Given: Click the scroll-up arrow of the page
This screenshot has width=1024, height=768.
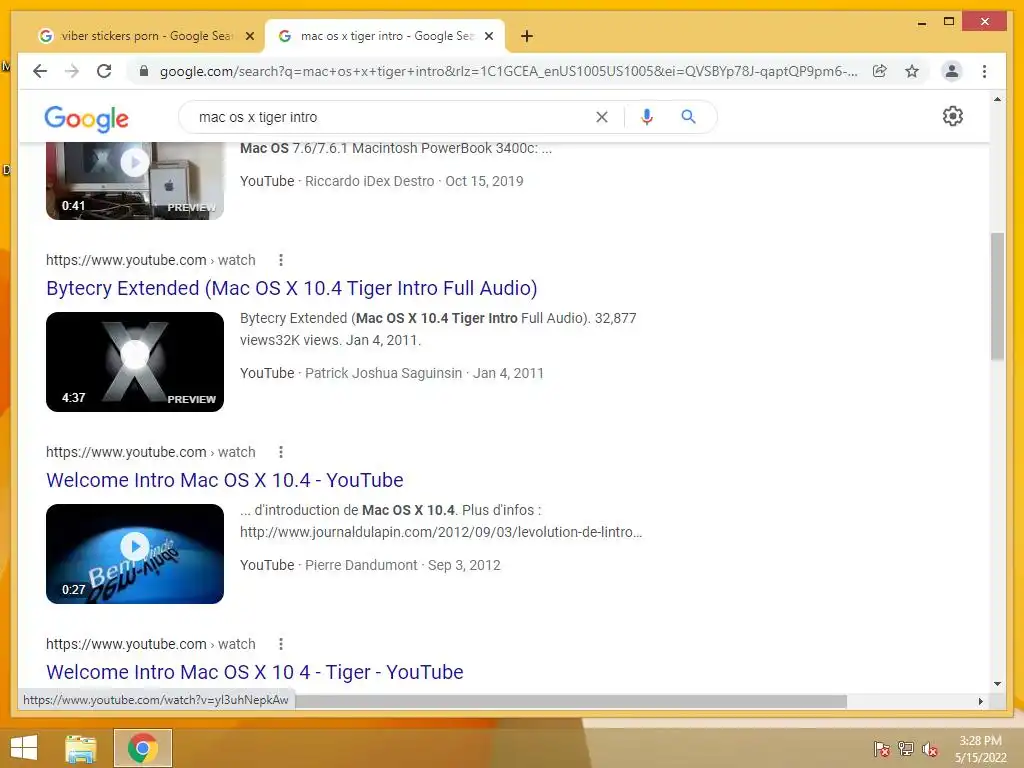Looking at the screenshot, I should coord(997,99).
